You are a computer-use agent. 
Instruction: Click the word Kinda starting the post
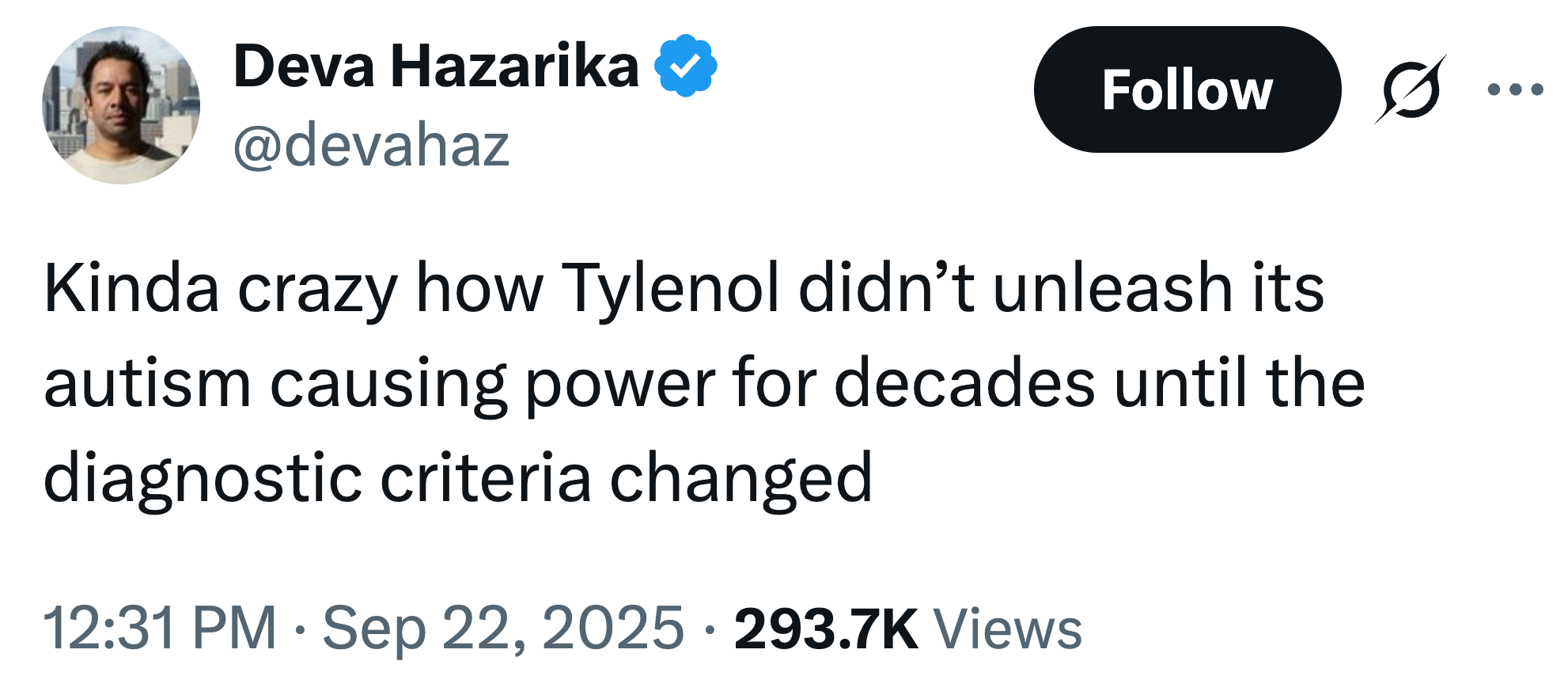coord(131,288)
